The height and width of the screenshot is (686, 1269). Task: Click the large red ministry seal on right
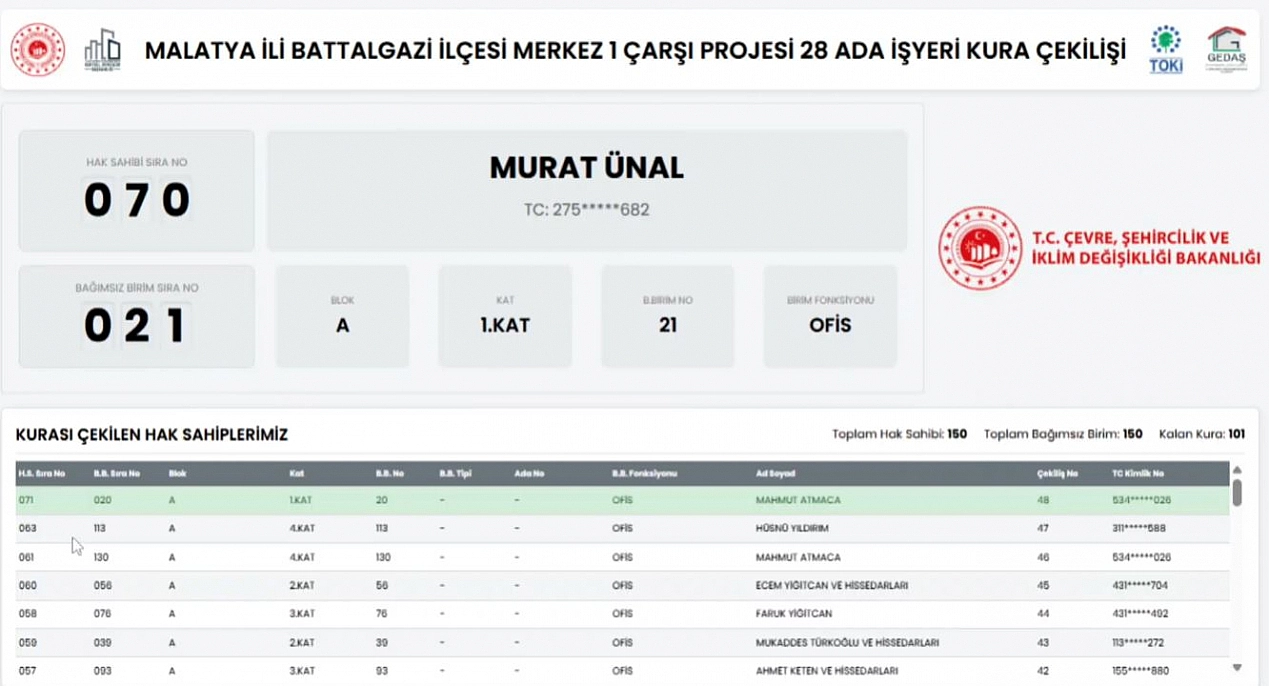(979, 249)
